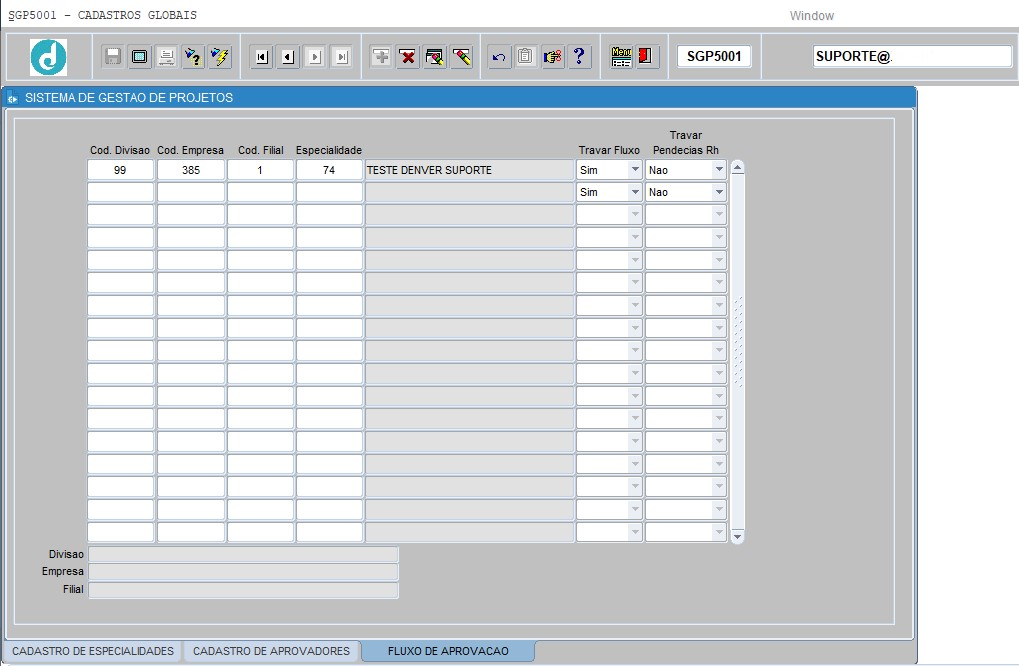Click the Undo arrow icon
Image resolution: width=1019 pixels, height=666 pixels.
pos(498,57)
